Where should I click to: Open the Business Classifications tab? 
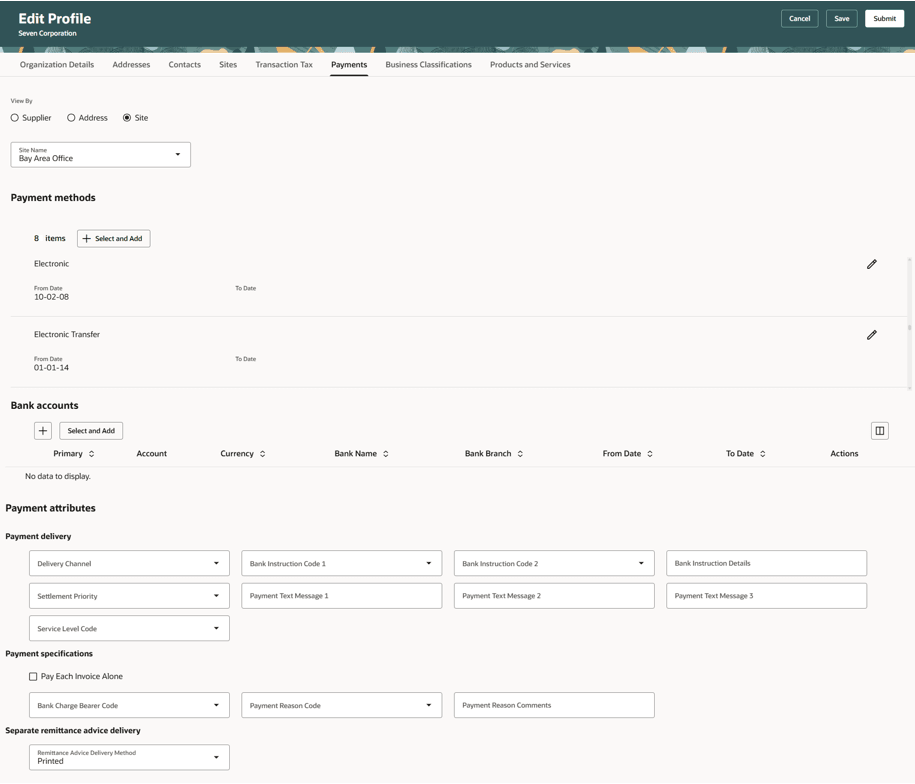(x=428, y=64)
